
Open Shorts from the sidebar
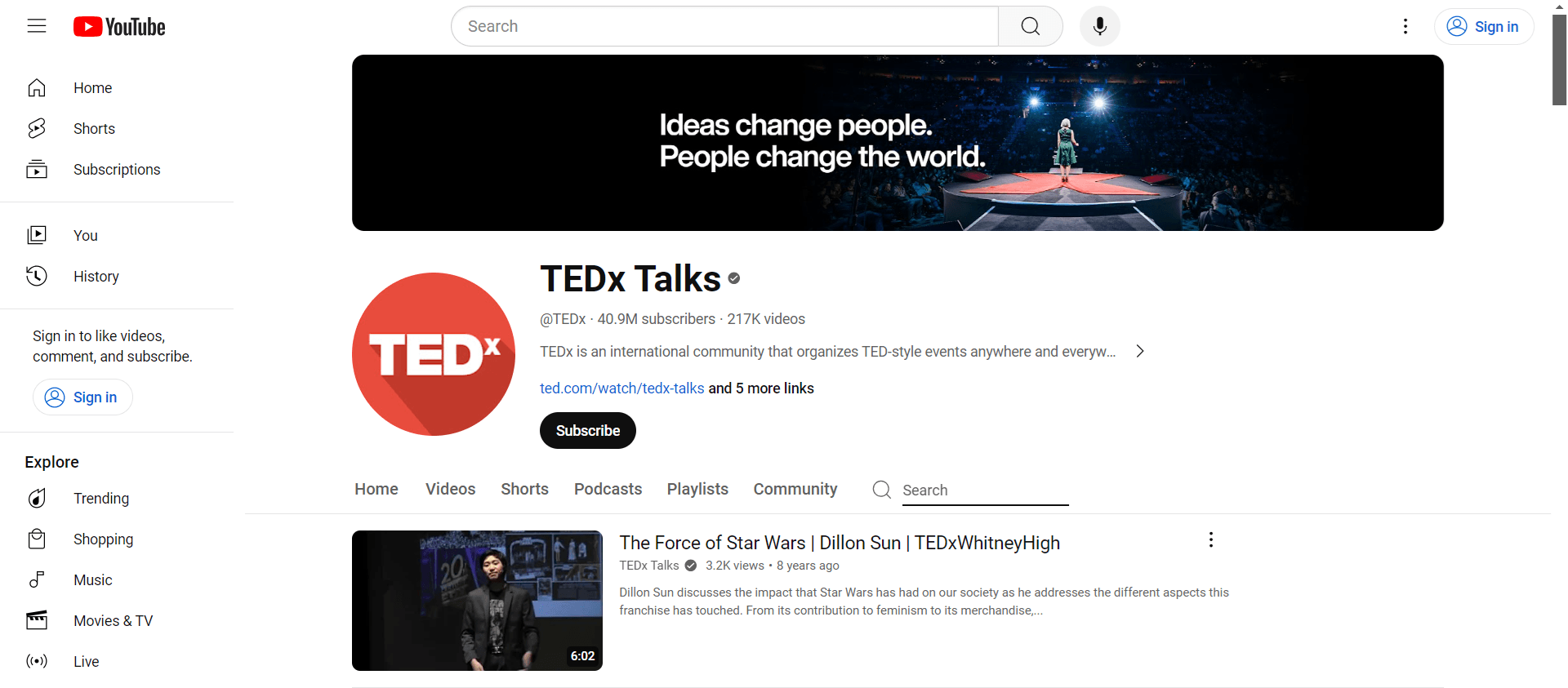point(94,129)
